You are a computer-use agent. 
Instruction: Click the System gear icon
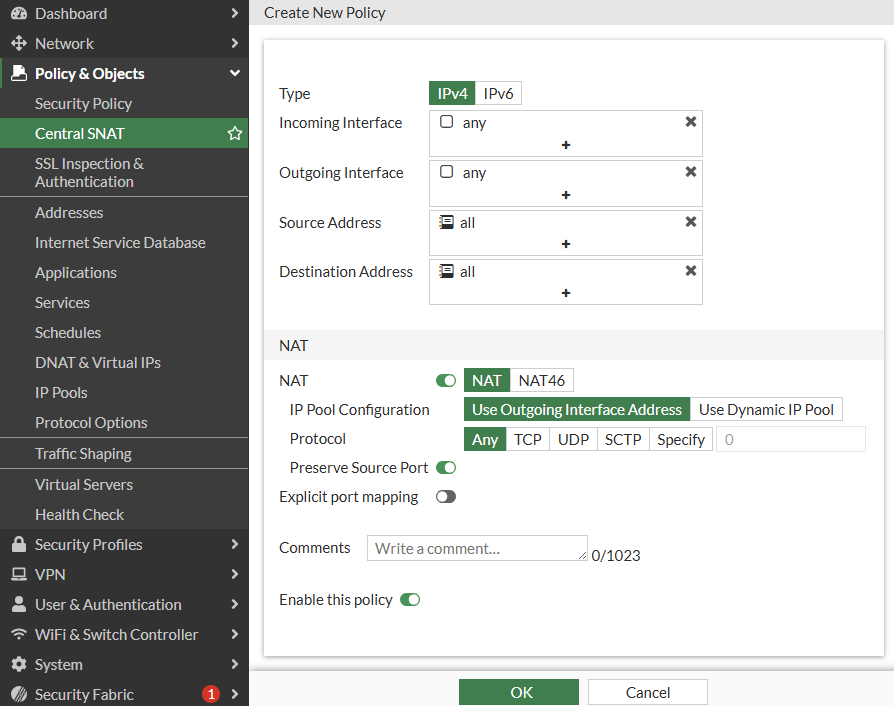19,664
